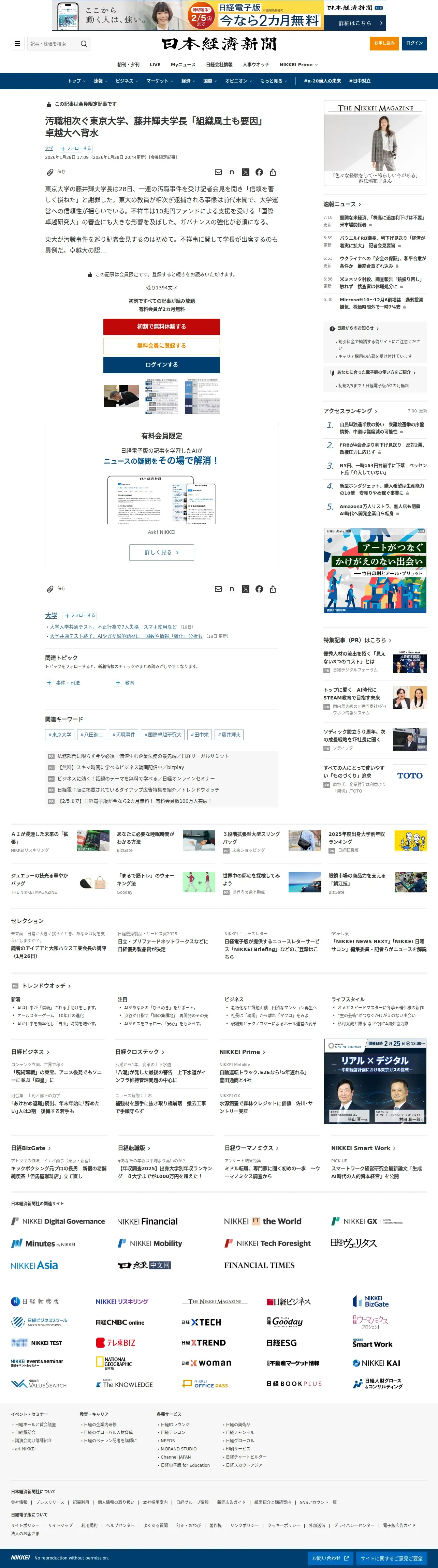
Task: Click the info icon beside 日経からのお知らせ
Action: pos(332,329)
